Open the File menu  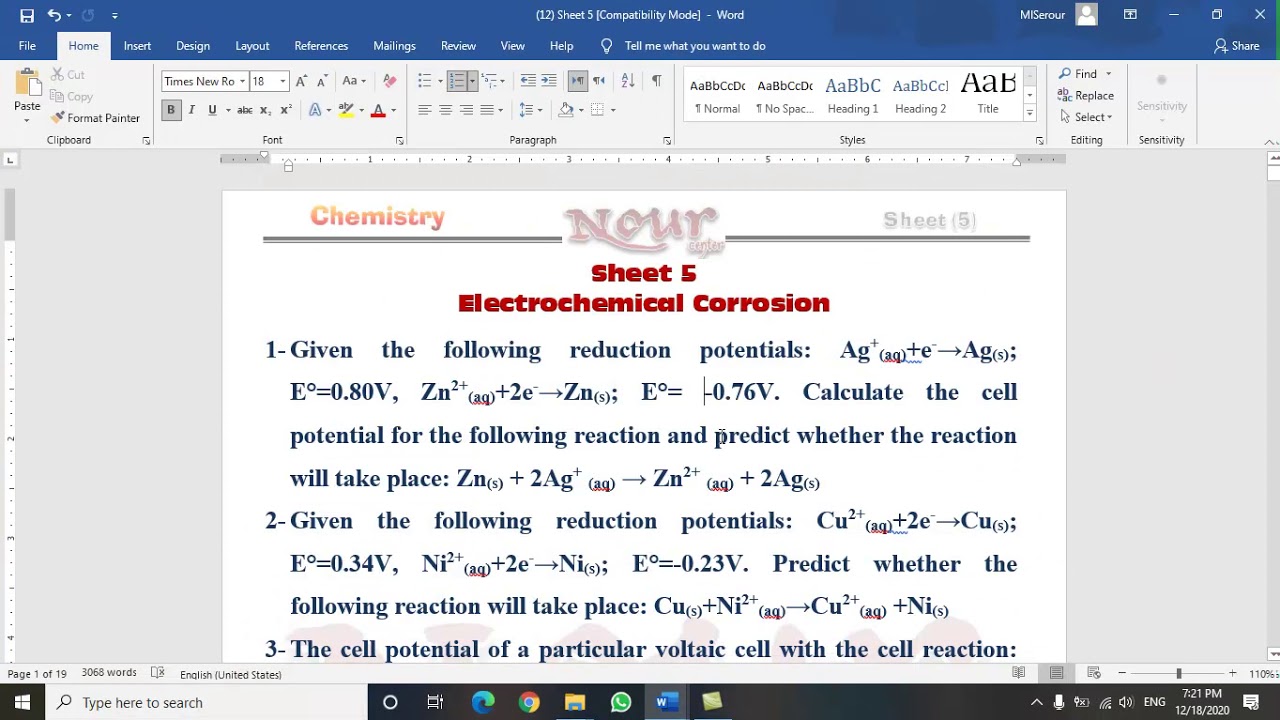27,46
